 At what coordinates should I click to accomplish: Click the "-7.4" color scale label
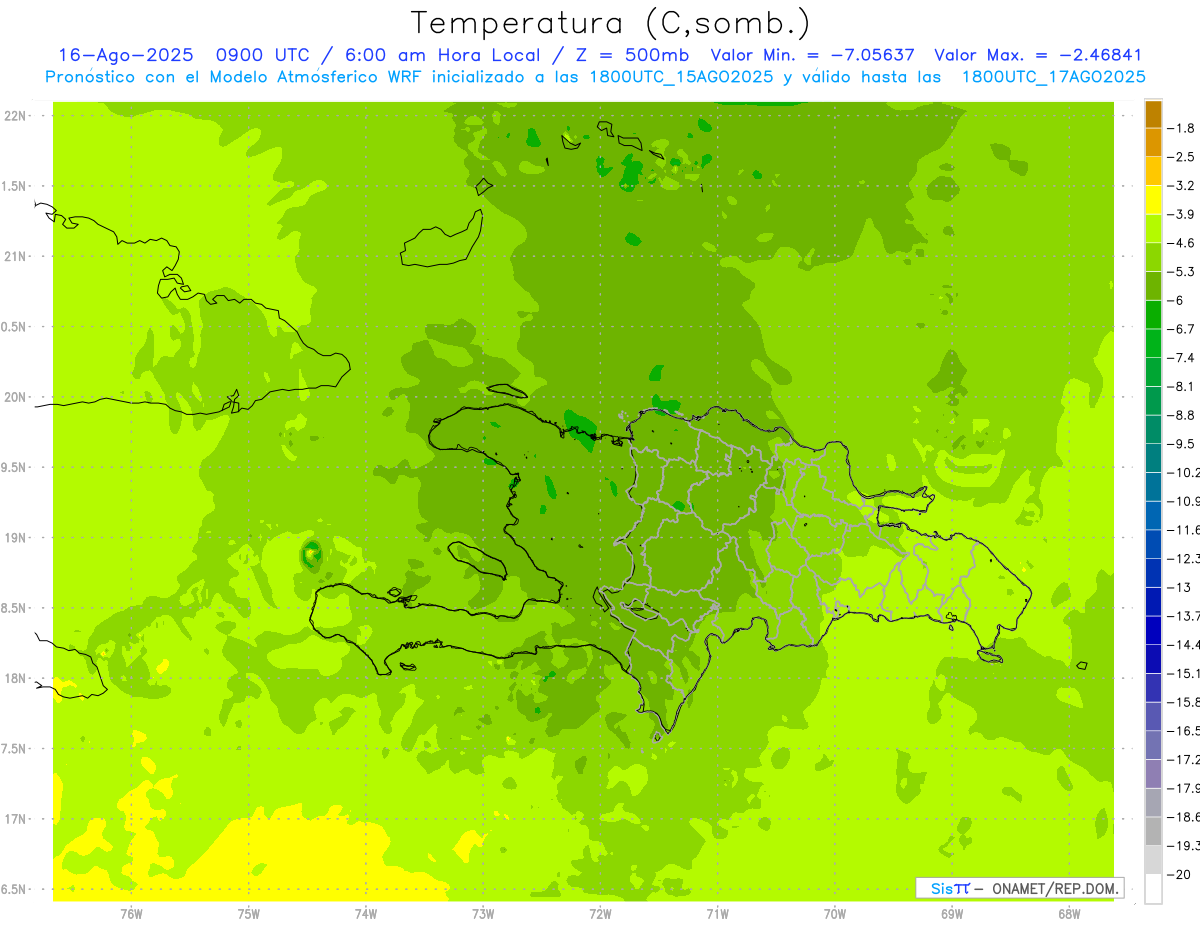[1181, 358]
